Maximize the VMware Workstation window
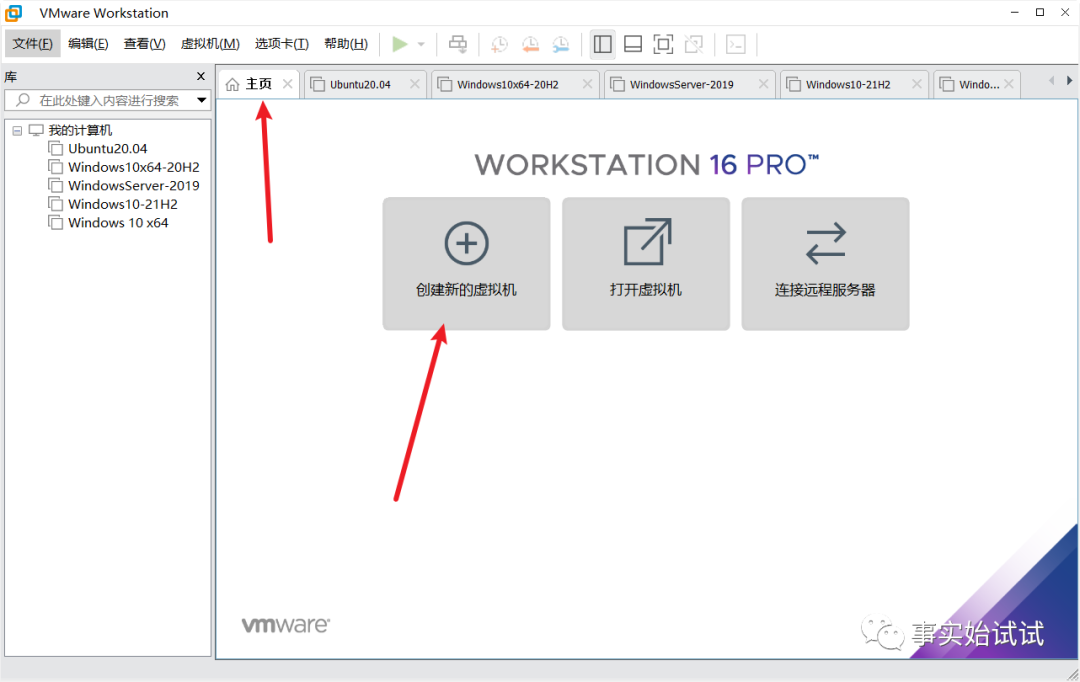1080x682 pixels. (1040, 12)
